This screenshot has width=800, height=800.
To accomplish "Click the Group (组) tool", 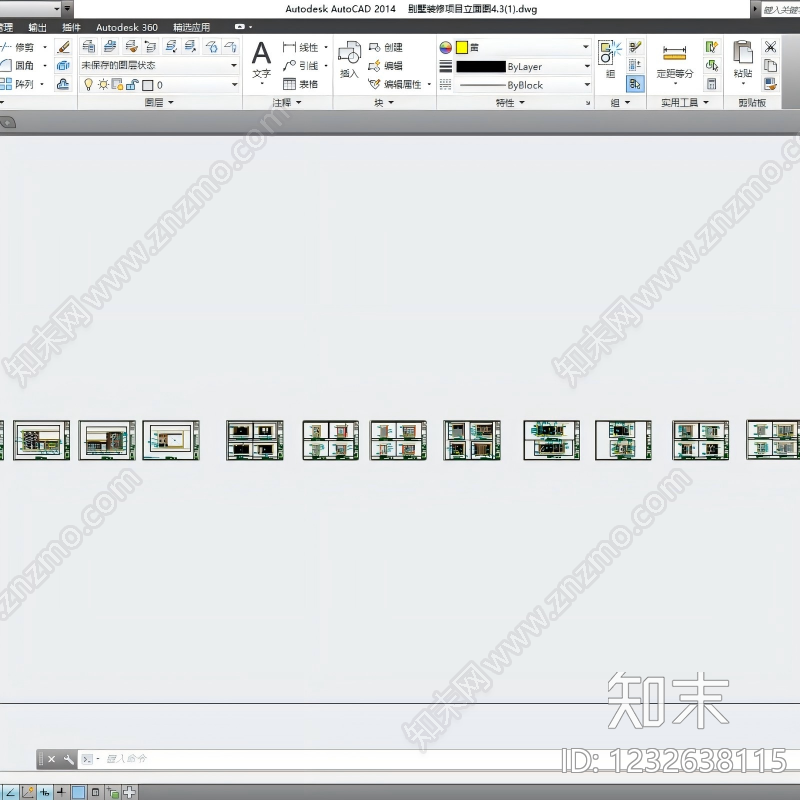I will [610, 60].
